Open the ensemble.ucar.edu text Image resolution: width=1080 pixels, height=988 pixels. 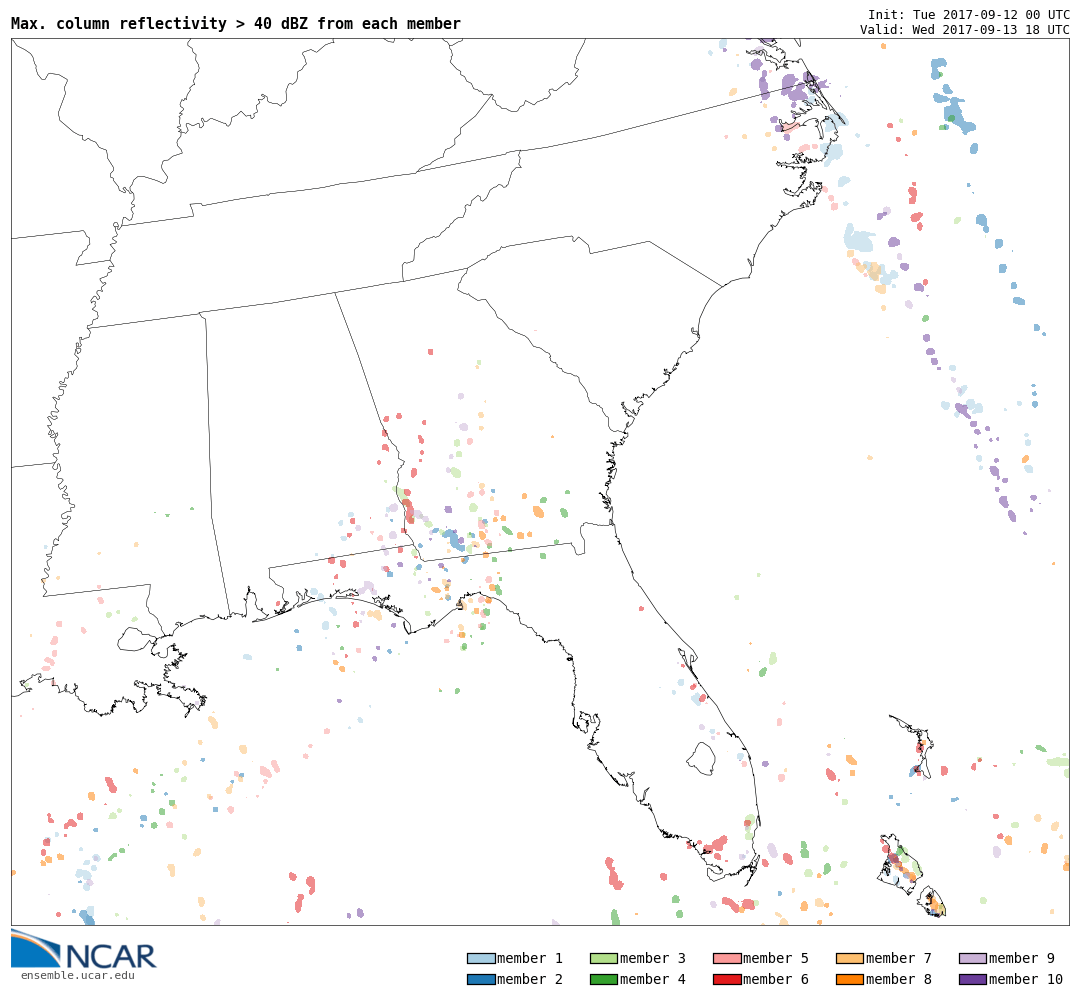click(x=78, y=975)
